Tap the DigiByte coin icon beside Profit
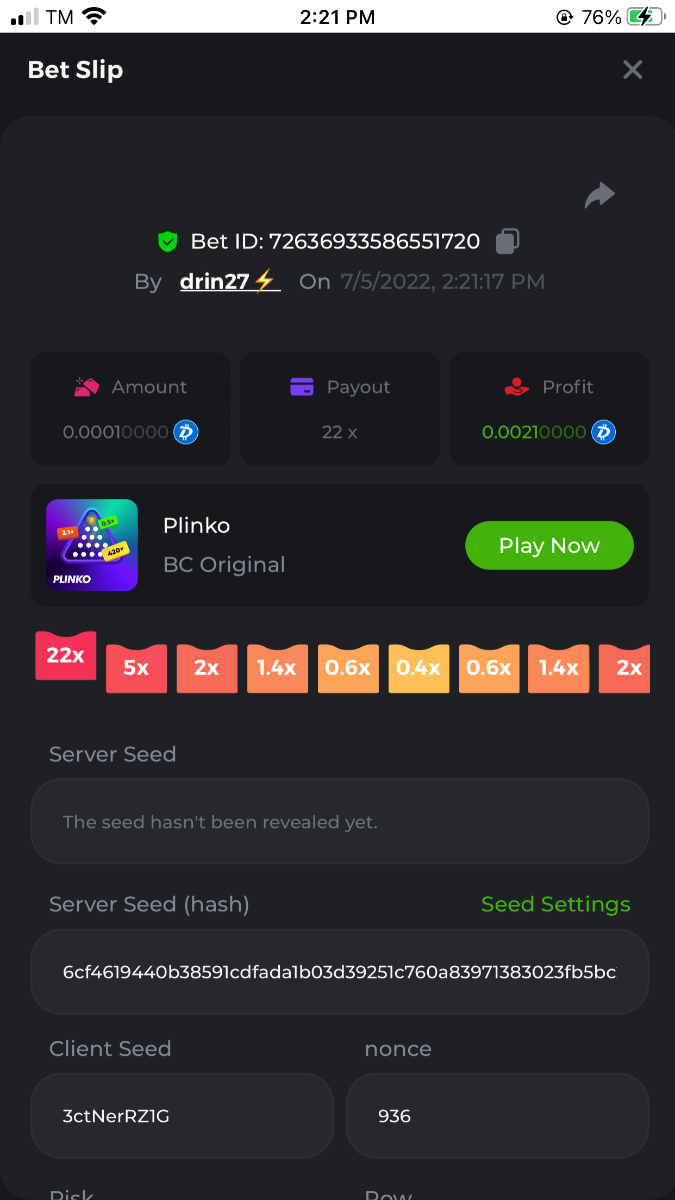The height and width of the screenshot is (1200, 675). point(603,432)
